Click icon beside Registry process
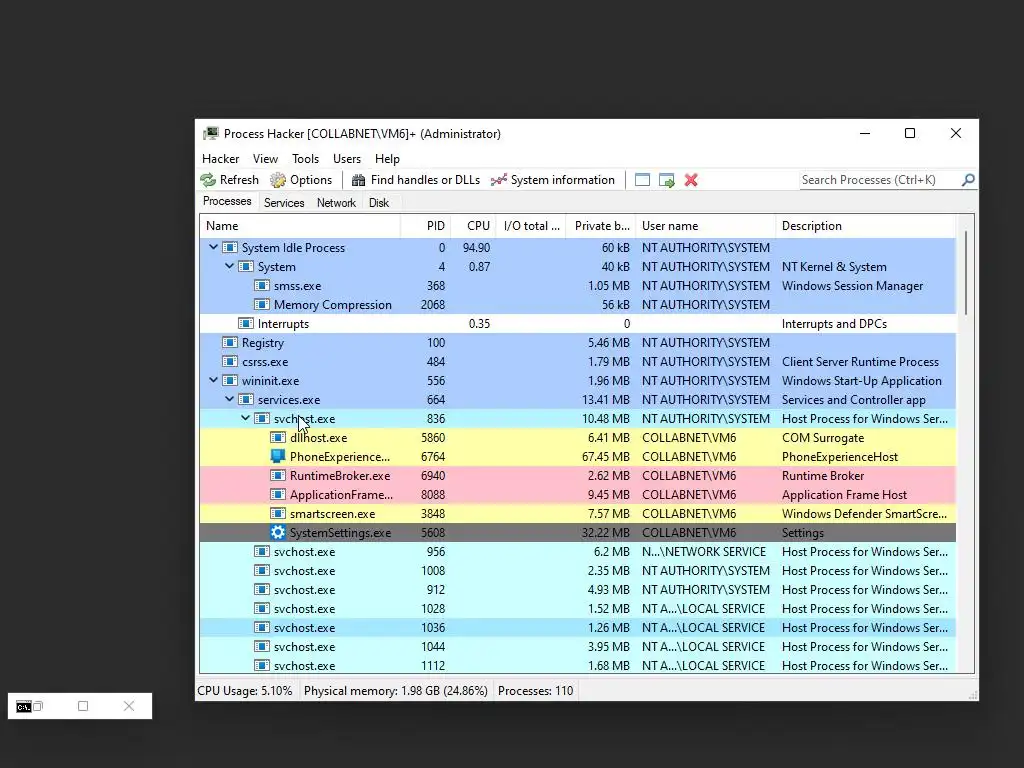This screenshot has width=1024, height=768. [230, 343]
